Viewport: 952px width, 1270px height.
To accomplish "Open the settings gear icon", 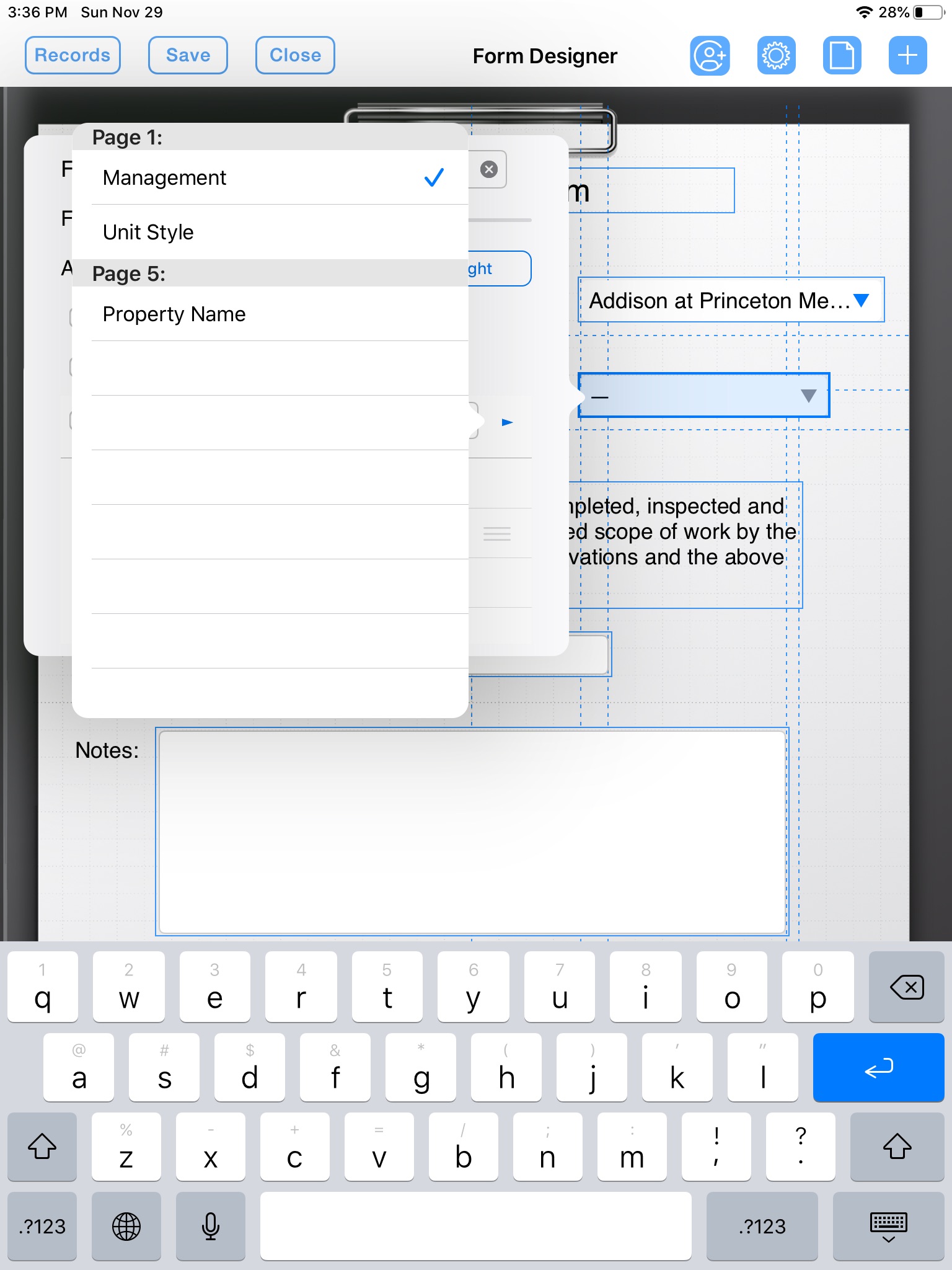I will coord(776,56).
